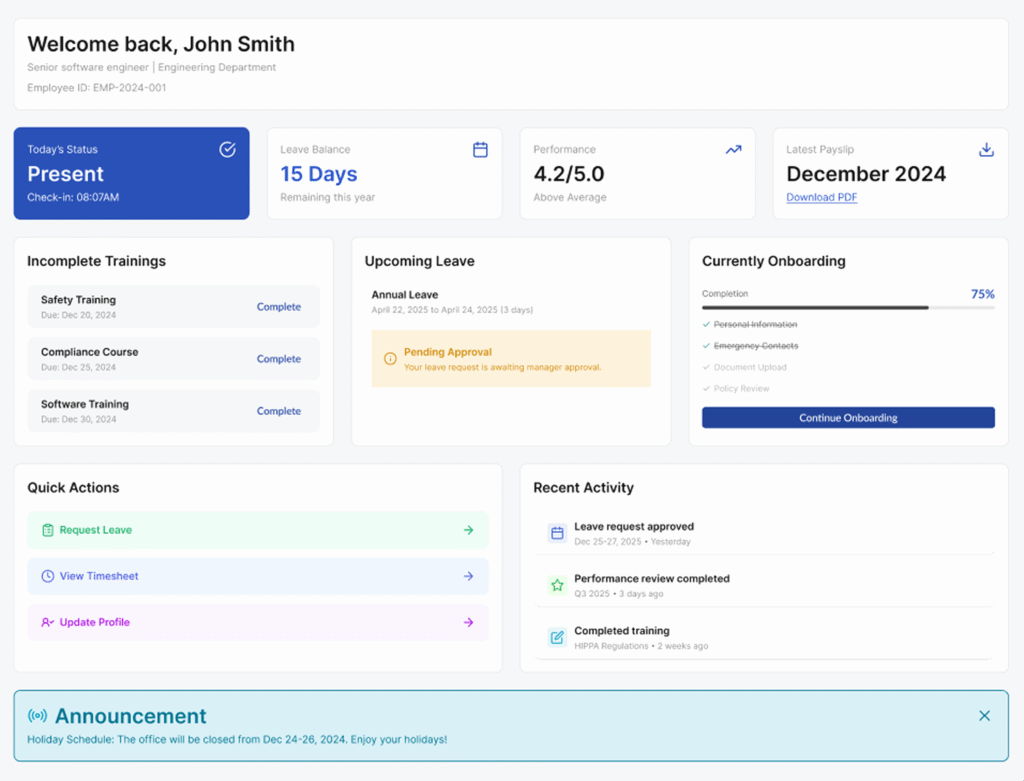Click the onboarding completion progress bar
Viewport: 1024px width, 781px height.
click(848, 308)
